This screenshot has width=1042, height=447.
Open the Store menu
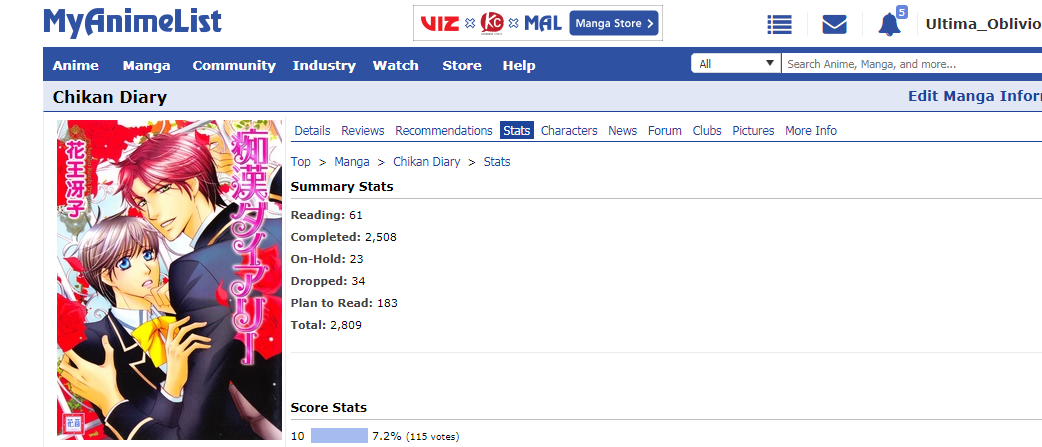tap(462, 65)
